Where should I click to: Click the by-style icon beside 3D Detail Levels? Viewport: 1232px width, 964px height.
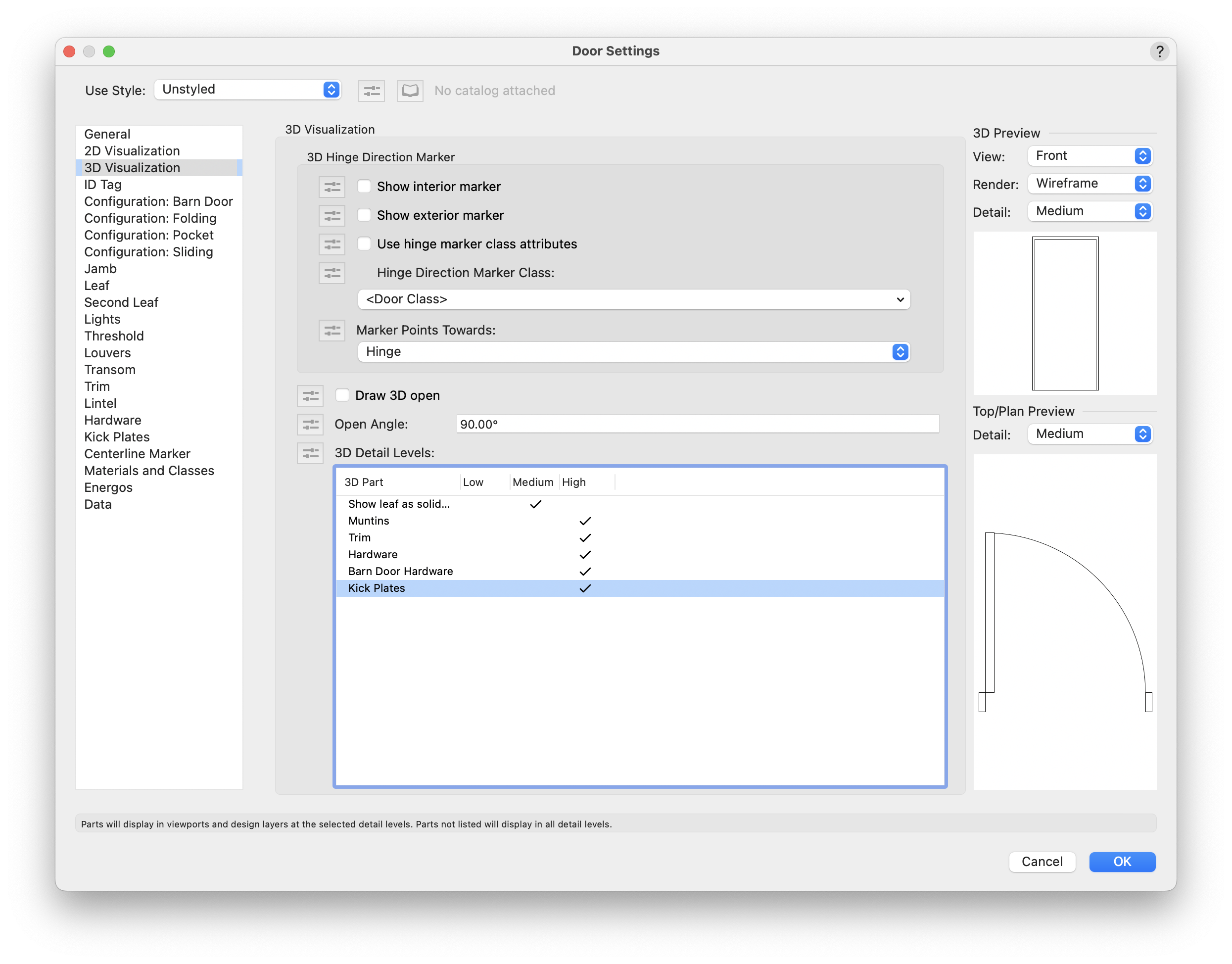pos(310,453)
